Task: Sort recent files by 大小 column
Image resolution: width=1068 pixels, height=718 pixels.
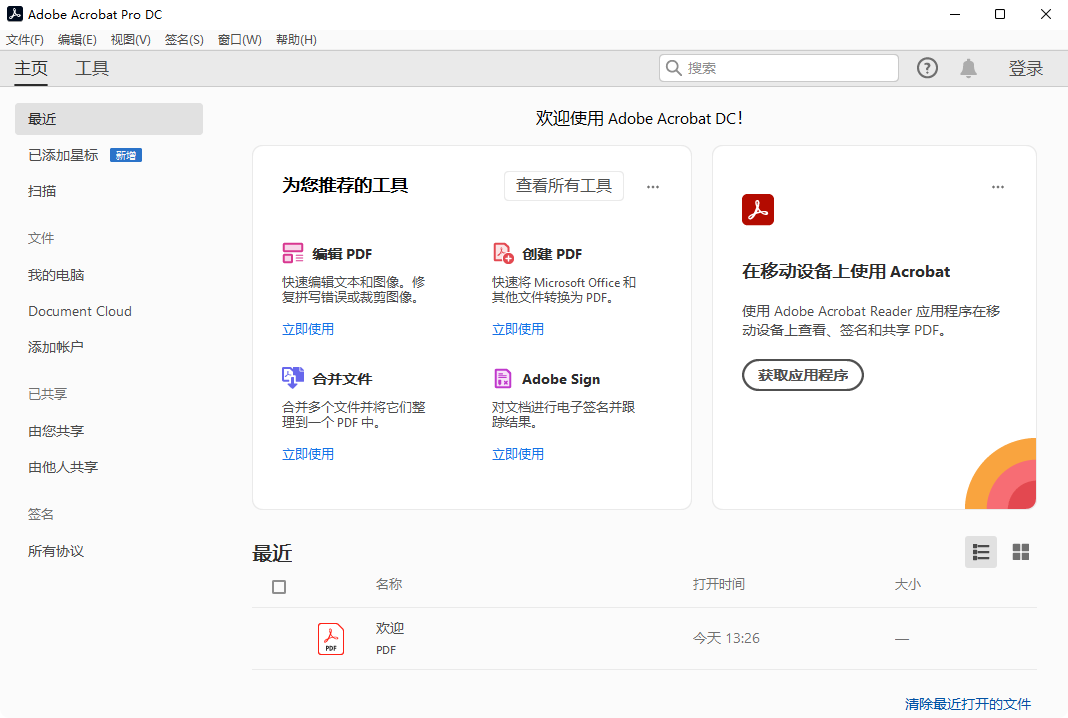Action: (x=907, y=584)
